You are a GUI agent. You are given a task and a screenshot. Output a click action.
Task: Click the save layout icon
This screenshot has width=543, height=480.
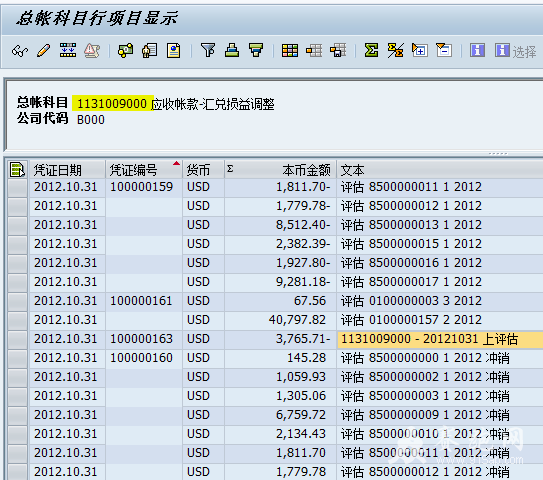tap(338, 51)
